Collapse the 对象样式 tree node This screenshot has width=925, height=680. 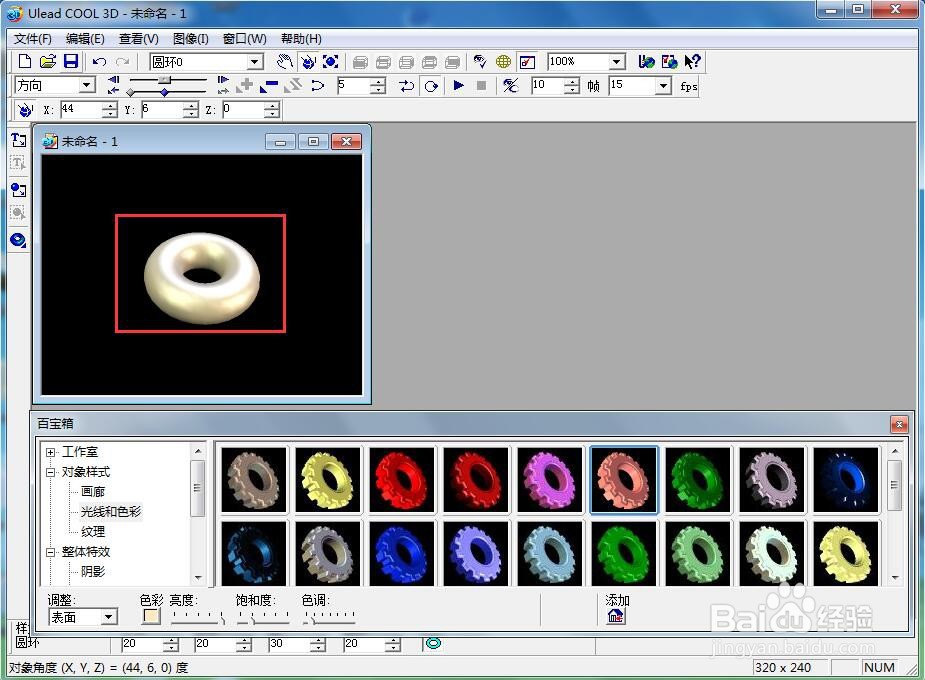[x=51, y=472]
